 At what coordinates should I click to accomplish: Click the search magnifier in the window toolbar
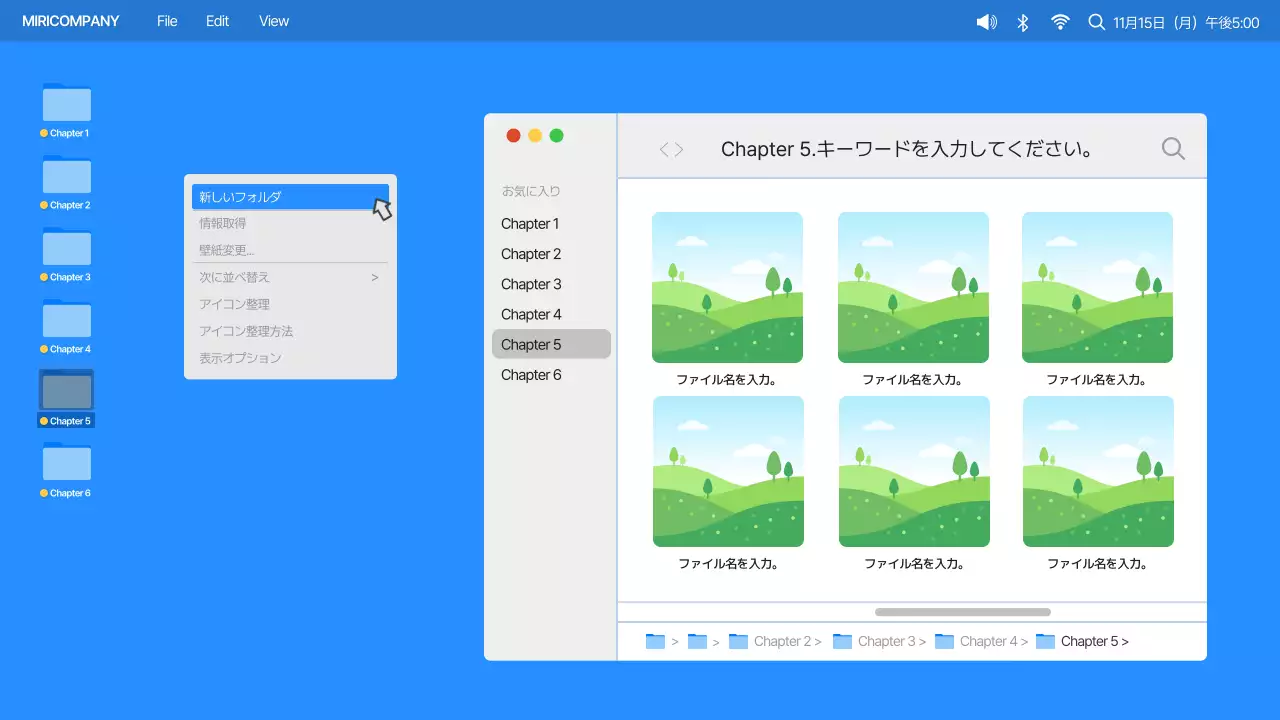(1172, 148)
